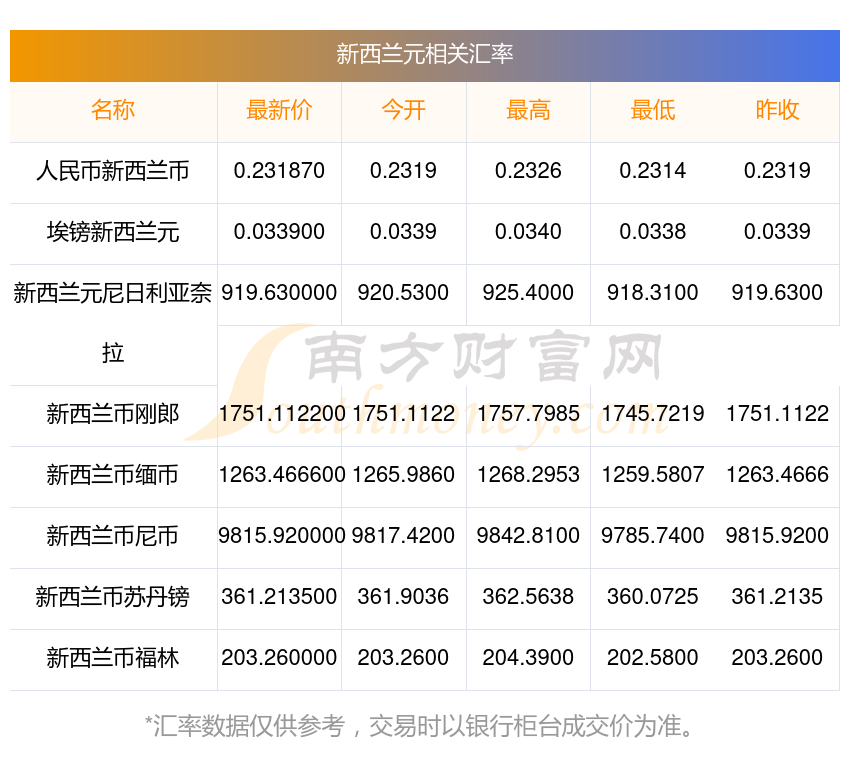
Task: Select highest value 9842.8100
Action: 528,536
